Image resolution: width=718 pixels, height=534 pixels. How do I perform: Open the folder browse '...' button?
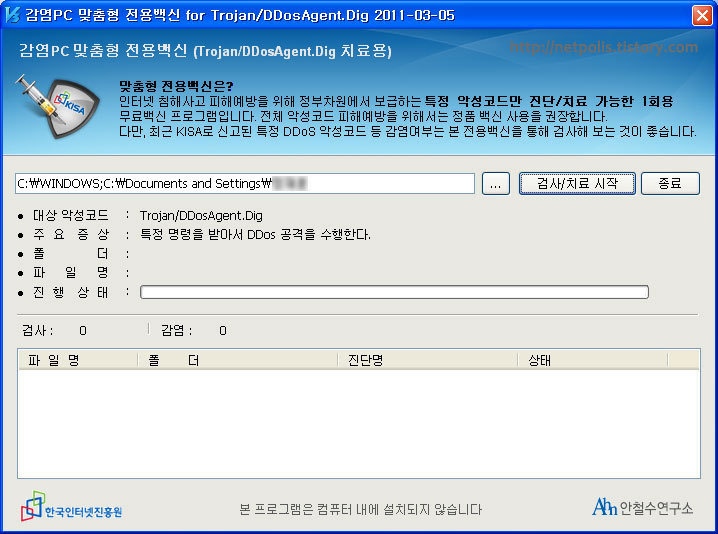(495, 184)
